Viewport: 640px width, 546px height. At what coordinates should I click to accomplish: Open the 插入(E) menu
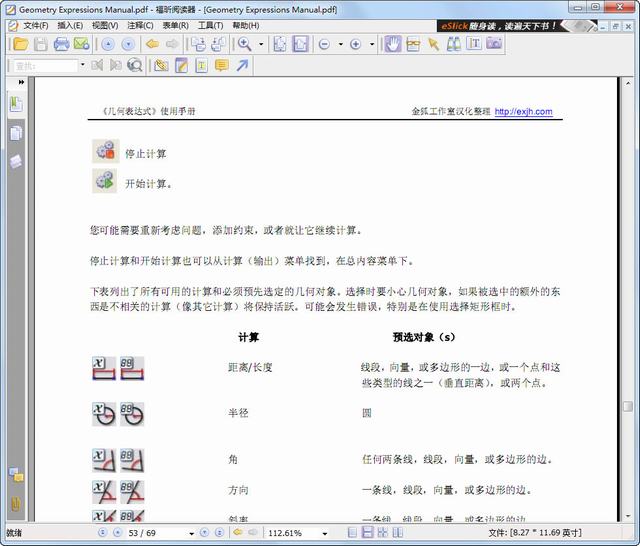tap(70, 26)
